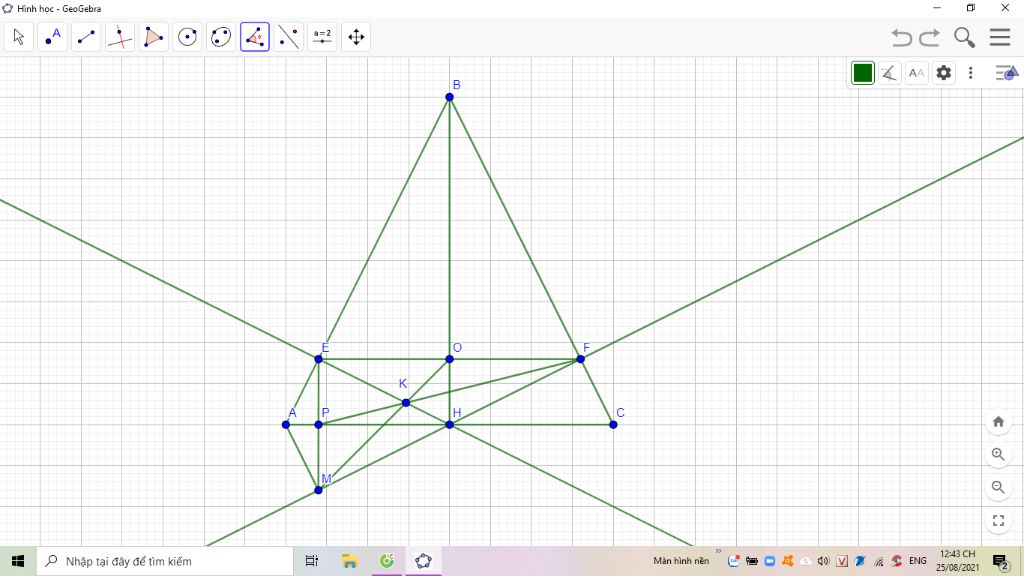Select point O on segment EF

pyautogui.click(x=449, y=359)
